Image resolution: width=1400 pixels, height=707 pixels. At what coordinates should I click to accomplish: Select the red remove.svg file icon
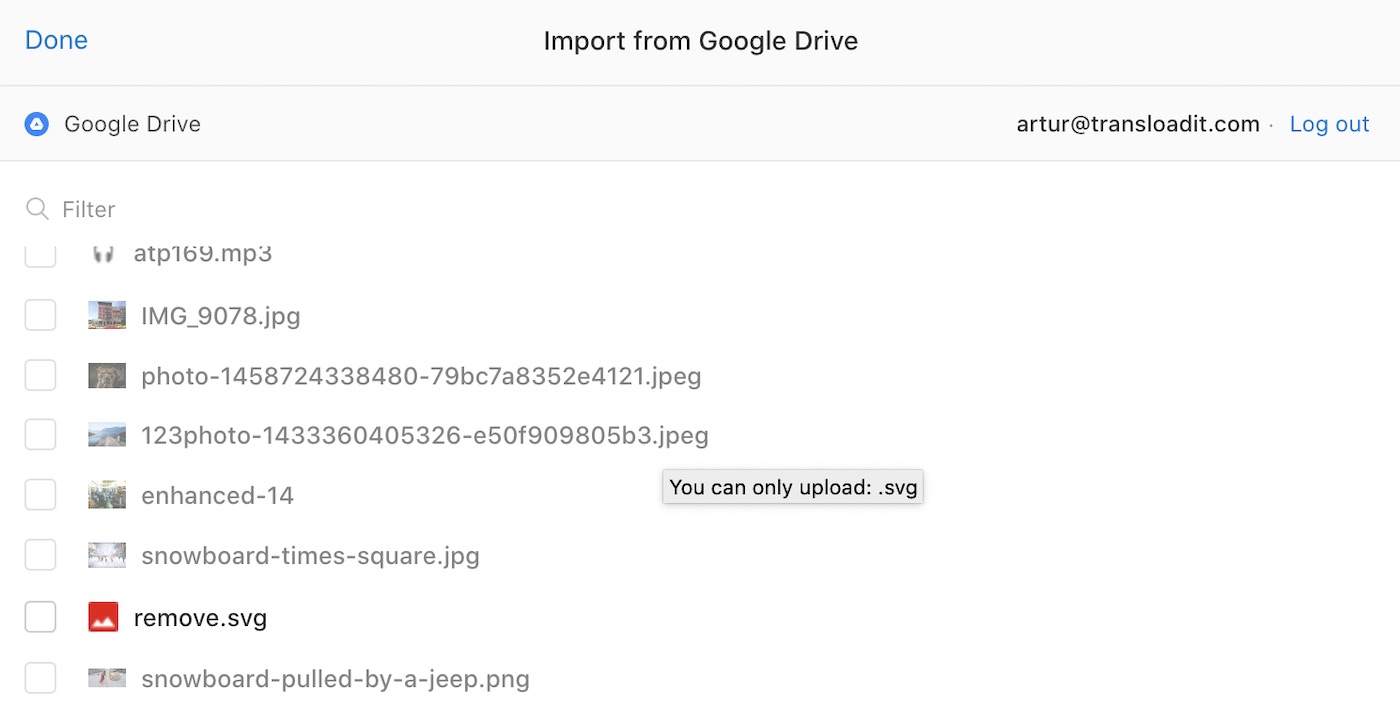pyautogui.click(x=103, y=617)
